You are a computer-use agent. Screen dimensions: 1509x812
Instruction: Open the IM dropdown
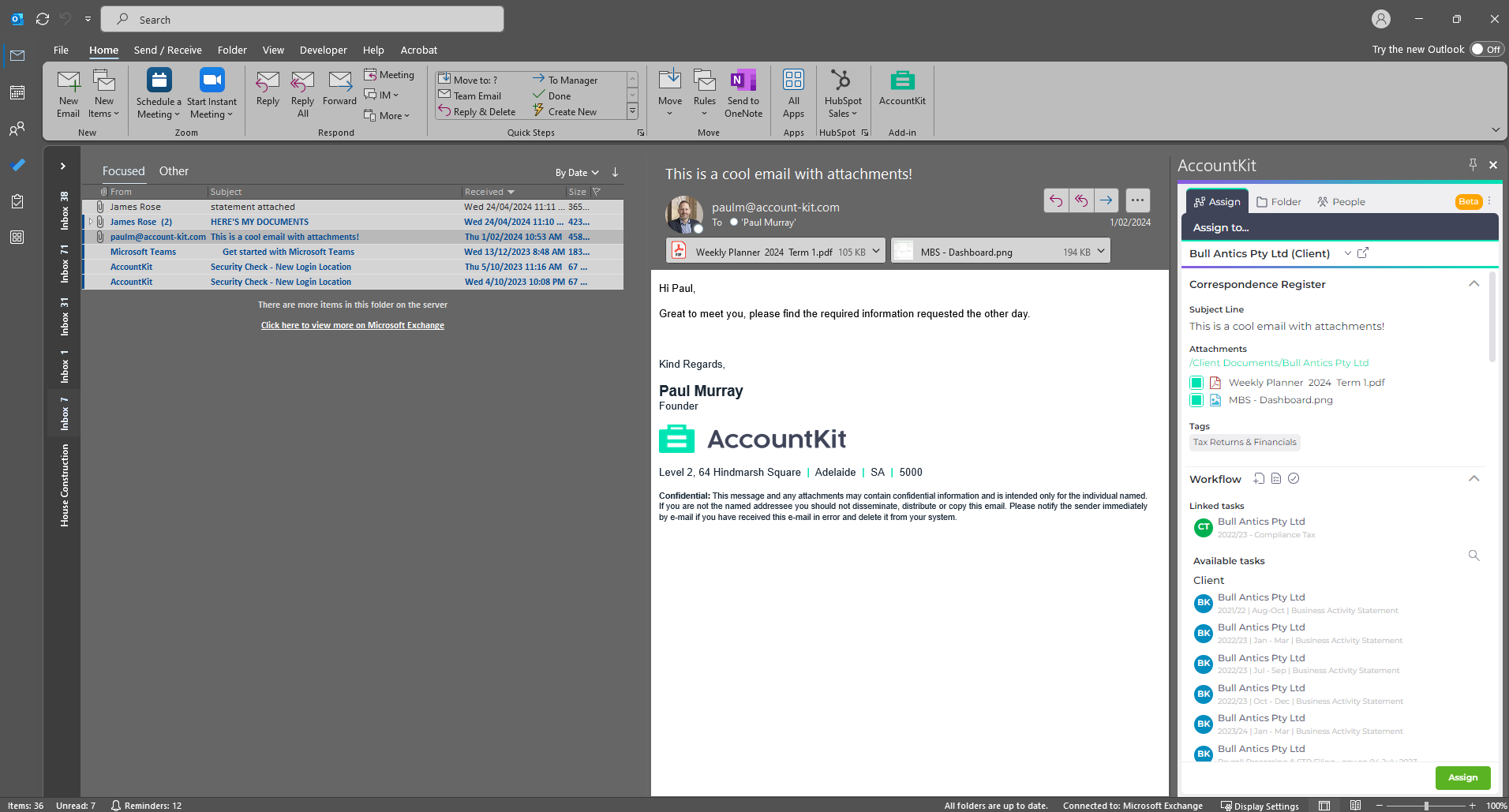click(382, 95)
